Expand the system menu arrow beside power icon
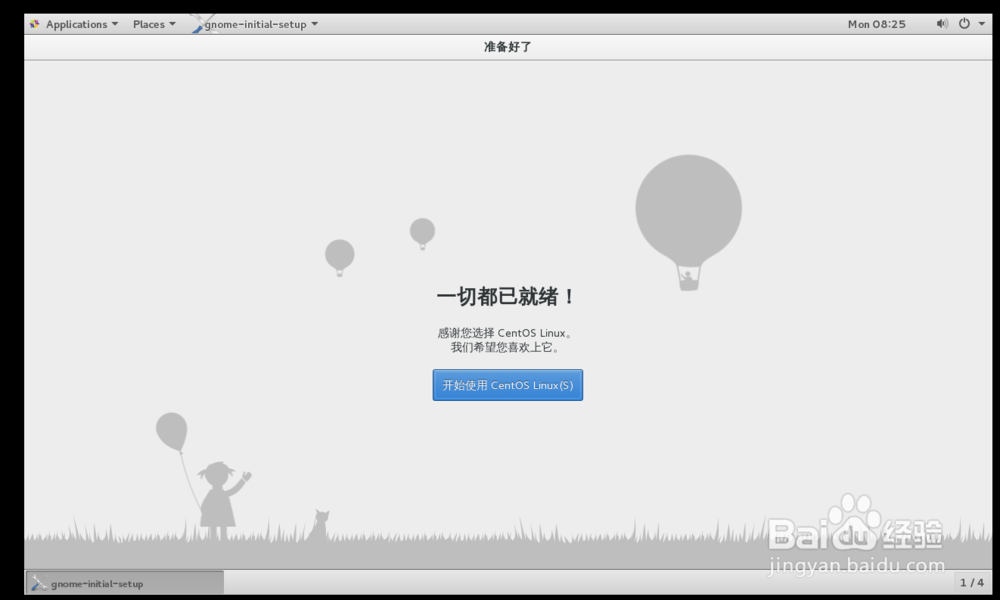The width and height of the screenshot is (1000, 600). coord(982,24)
